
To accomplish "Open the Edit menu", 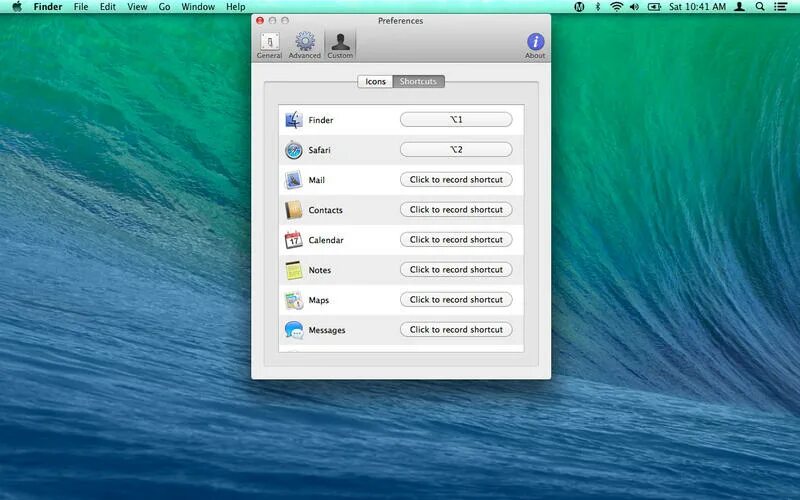I will [108, 7].
